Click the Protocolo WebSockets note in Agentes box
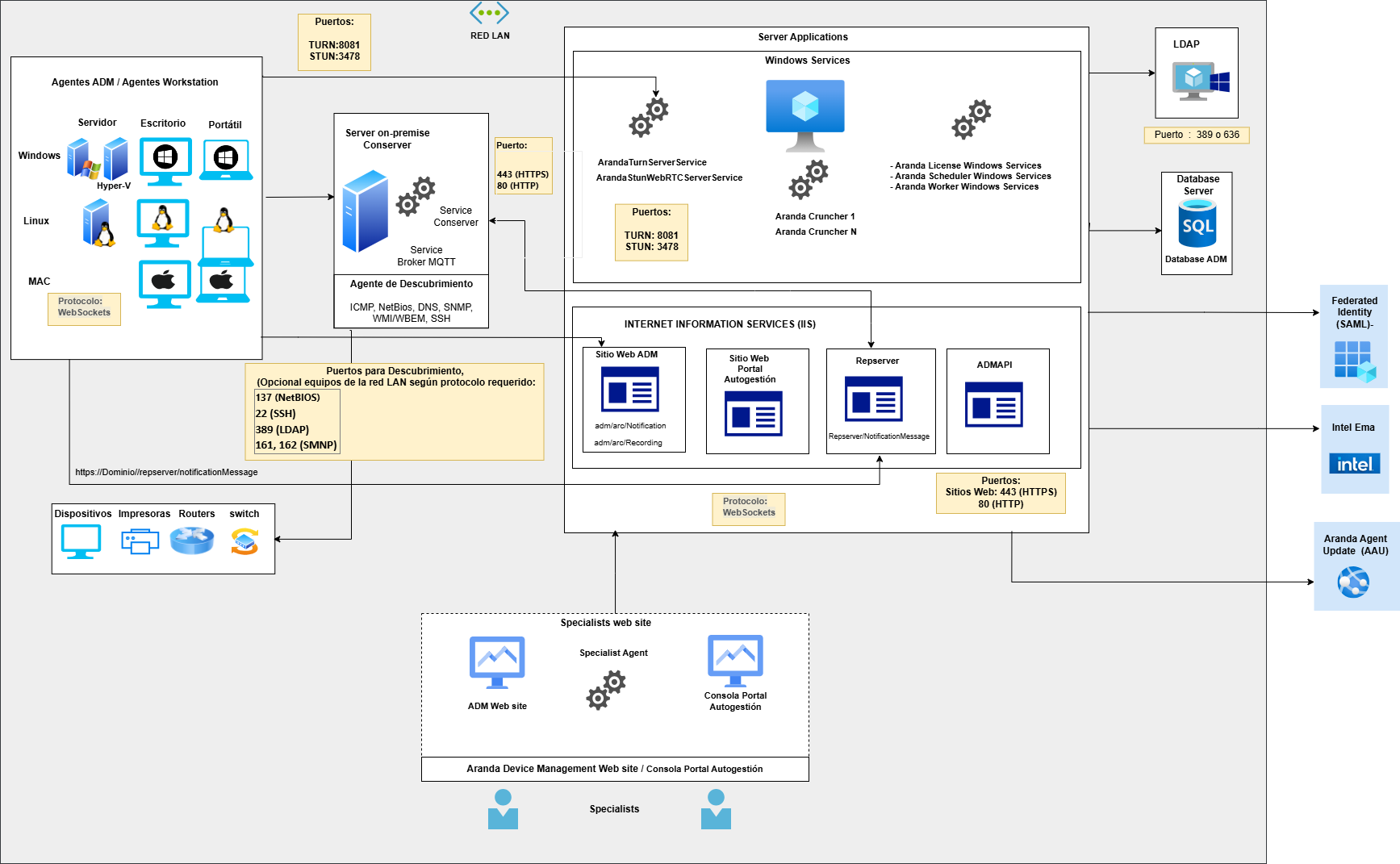 (84, 309)
